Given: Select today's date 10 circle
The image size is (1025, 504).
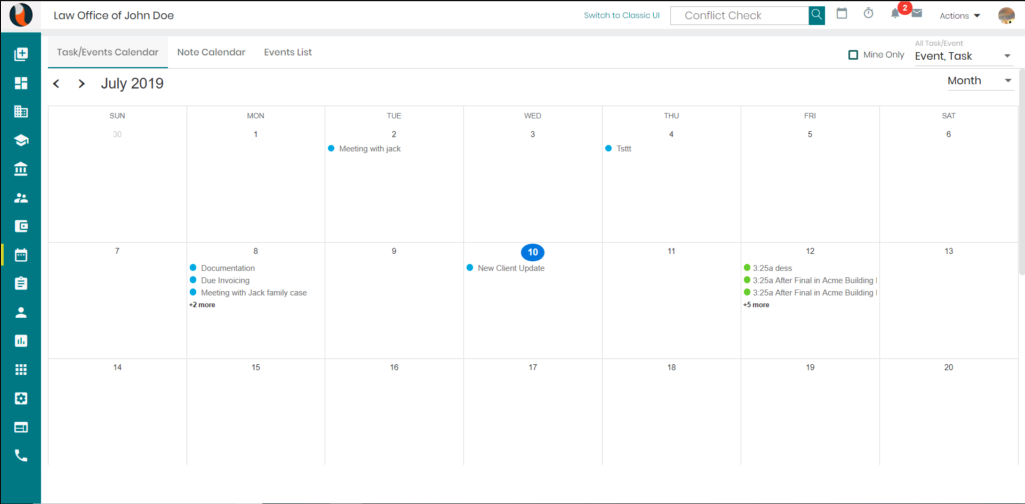Looking at the screenshot, I should click(533, 252).
